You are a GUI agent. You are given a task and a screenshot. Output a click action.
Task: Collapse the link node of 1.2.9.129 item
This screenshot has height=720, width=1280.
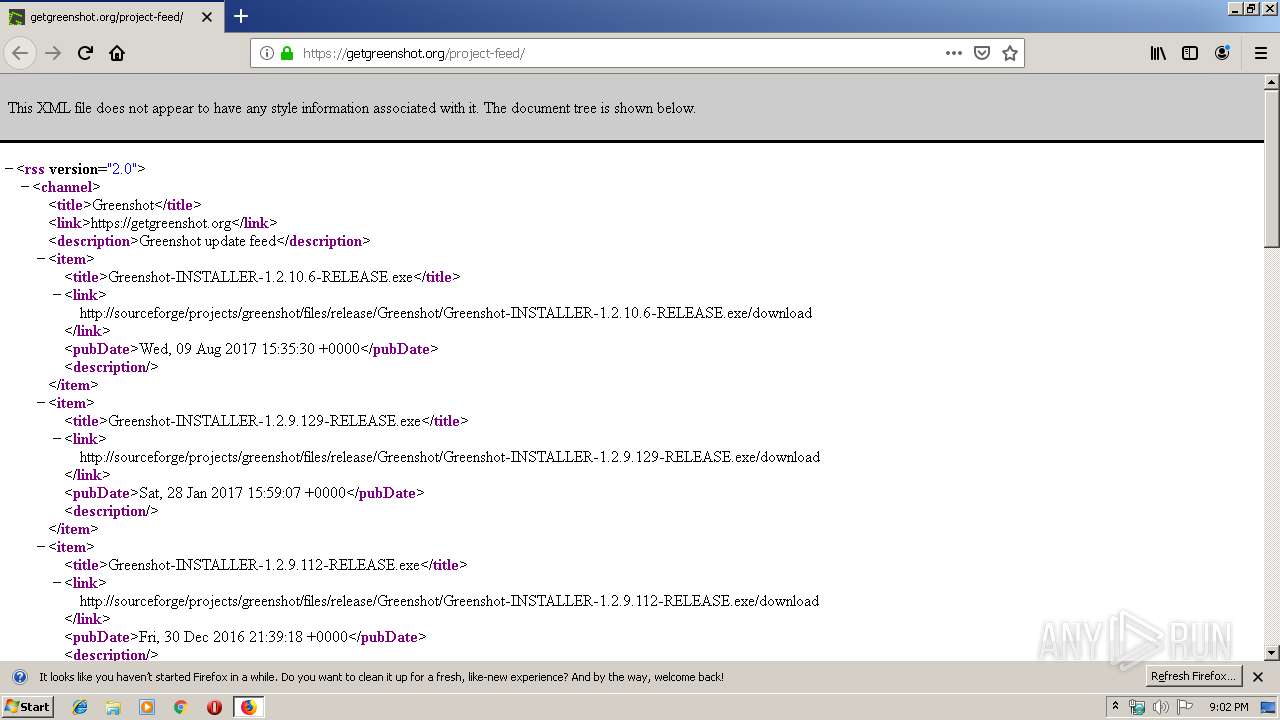coord(57,439)
